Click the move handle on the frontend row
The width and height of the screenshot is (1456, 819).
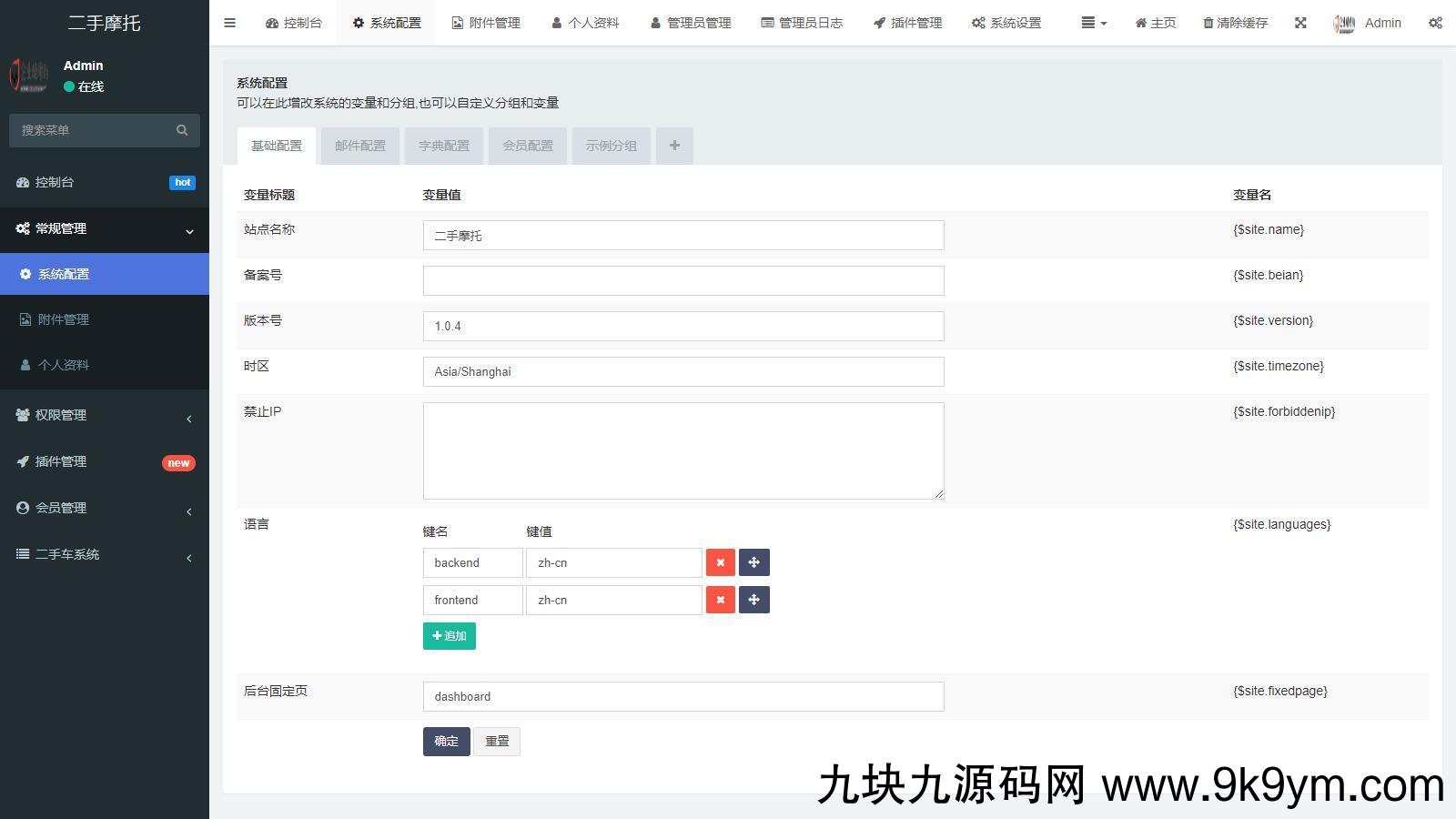(x=754, y=600)
